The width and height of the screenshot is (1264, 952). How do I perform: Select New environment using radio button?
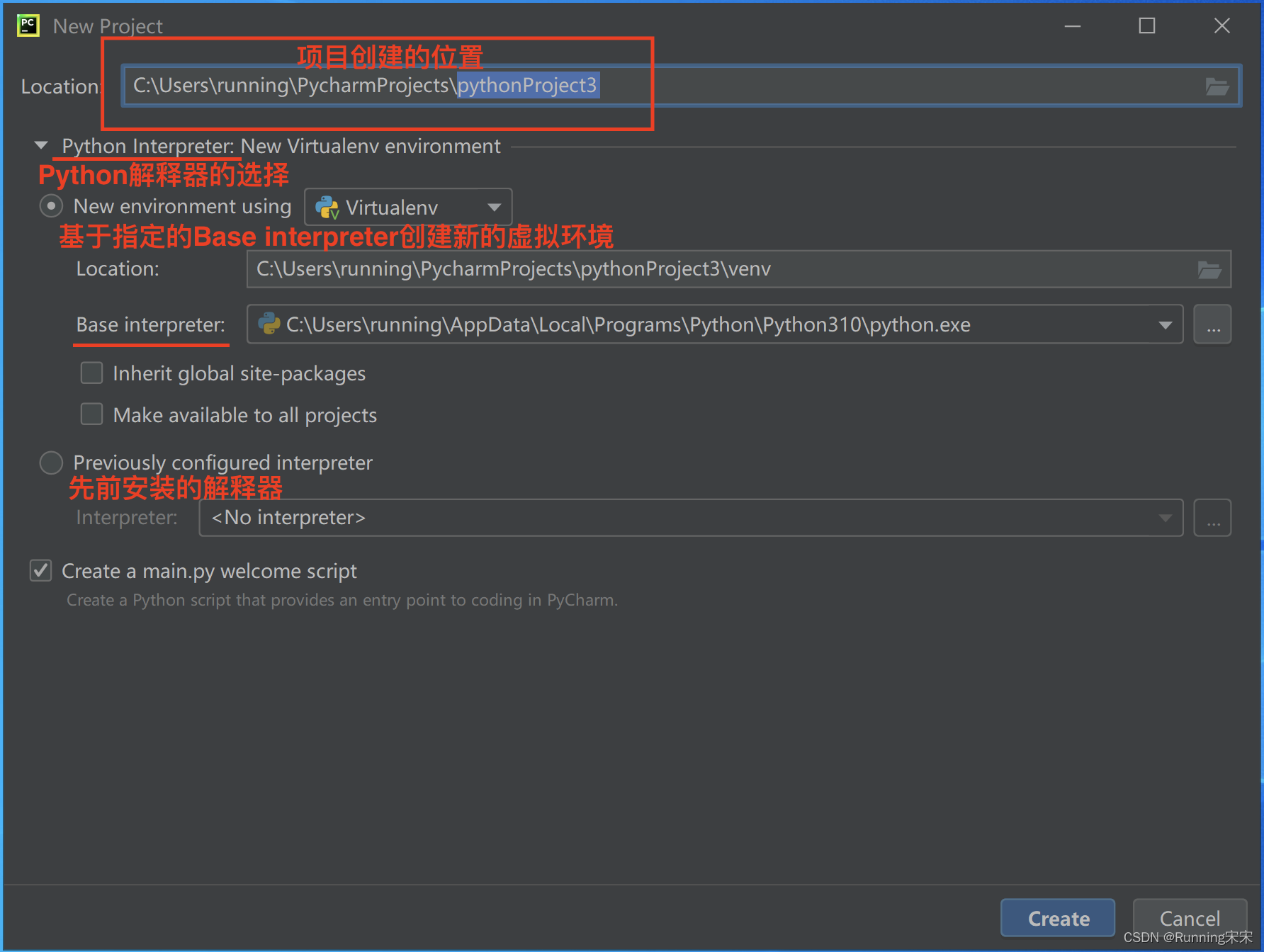pos(51,206)
